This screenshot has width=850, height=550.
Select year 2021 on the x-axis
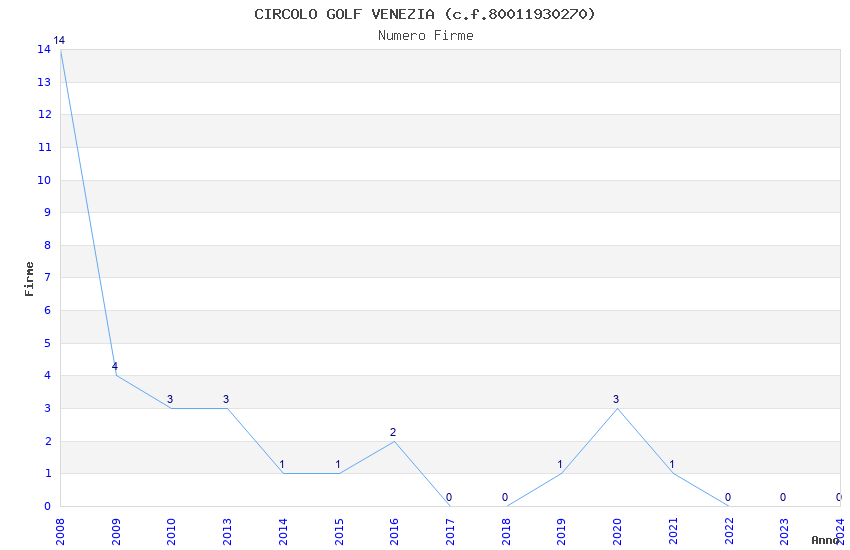coord(673,532)
